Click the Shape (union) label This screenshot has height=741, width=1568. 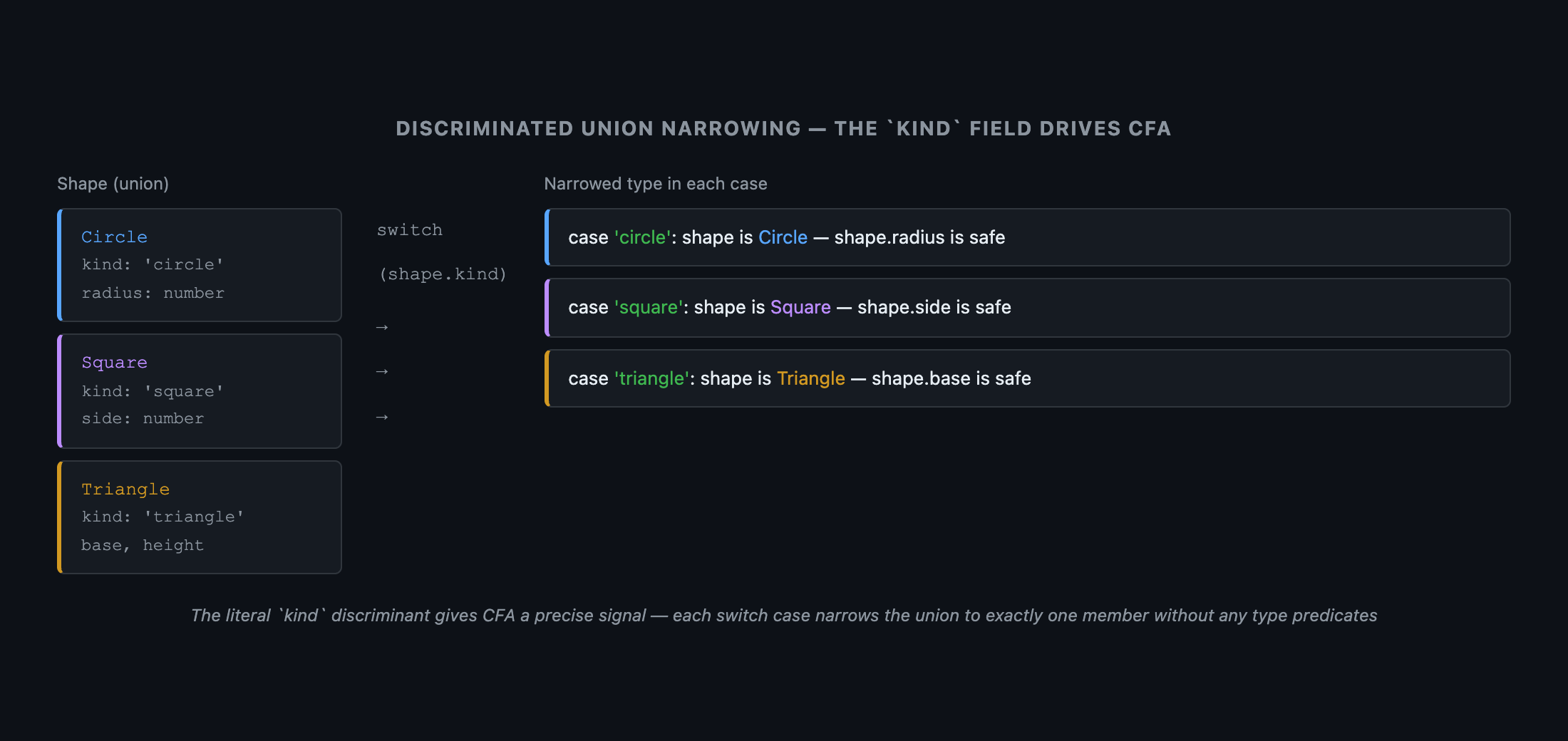(x=113, y=184)
